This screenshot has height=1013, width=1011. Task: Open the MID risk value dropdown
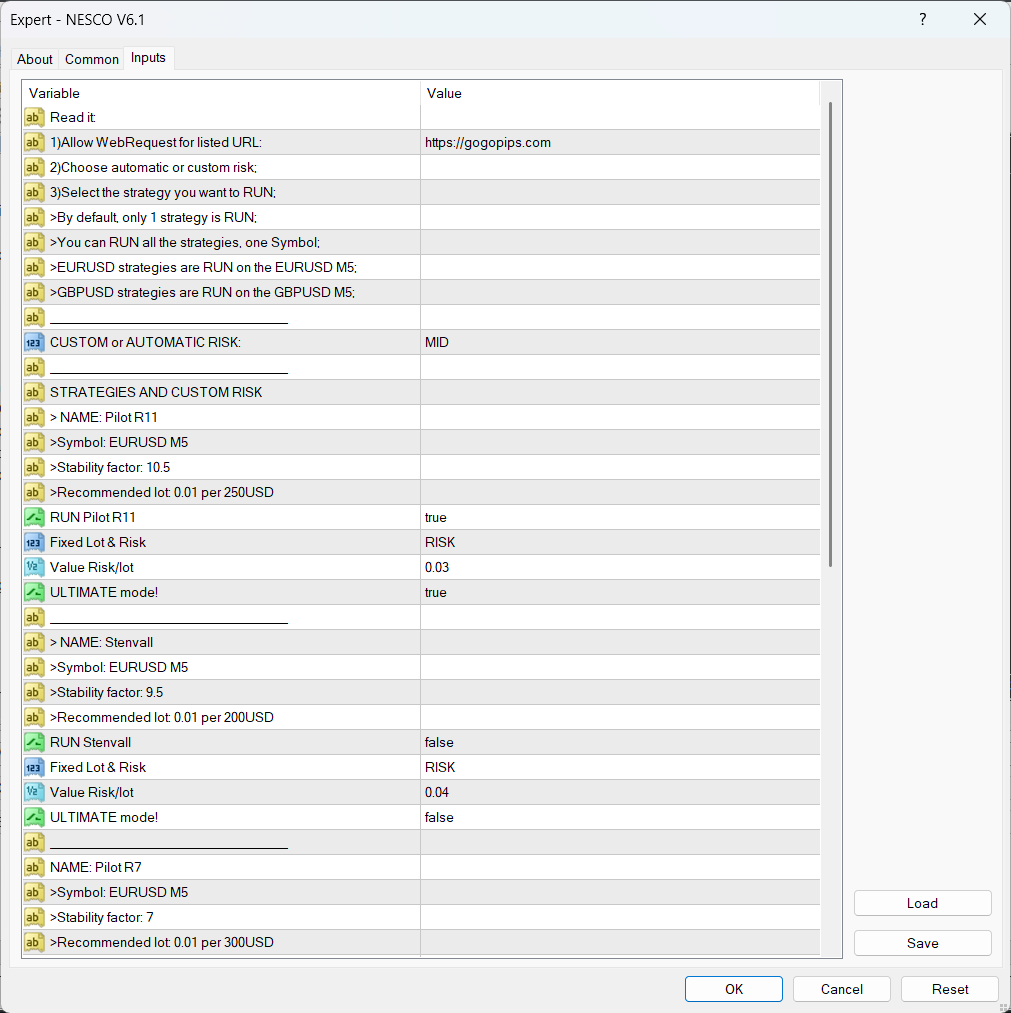pos(620,342)
